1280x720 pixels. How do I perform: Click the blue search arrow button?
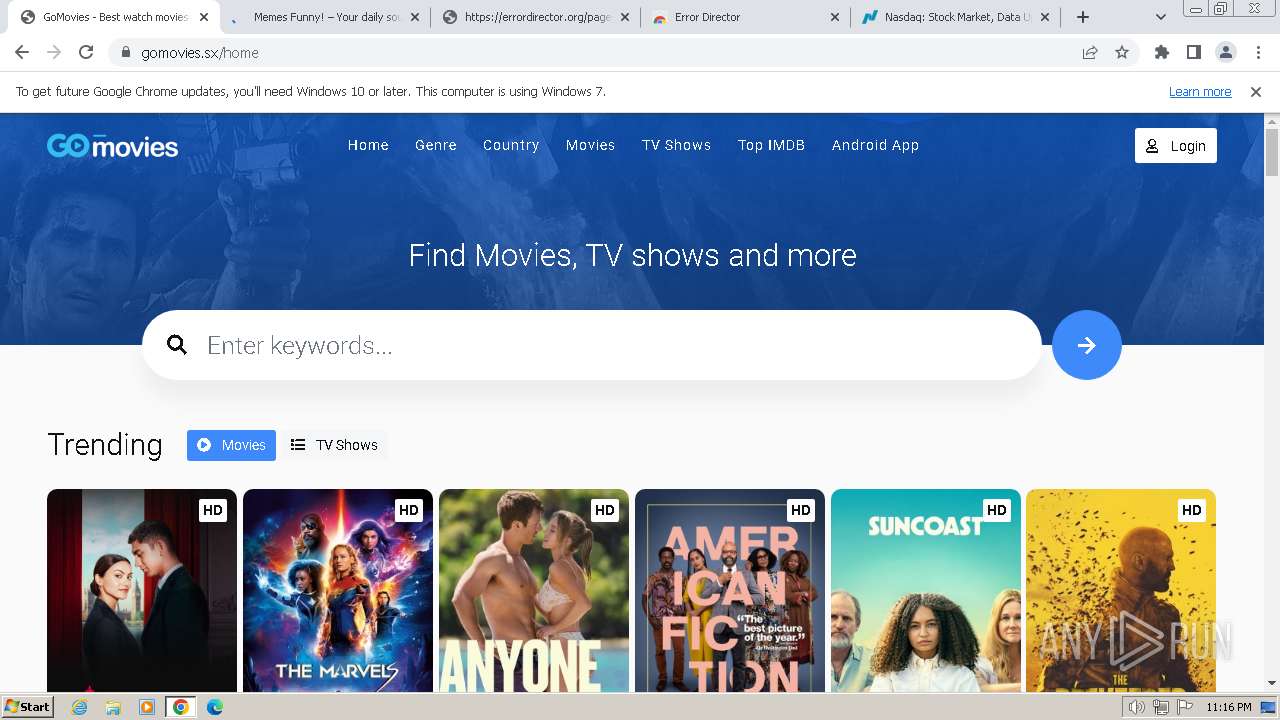[x=1086, y=345]
